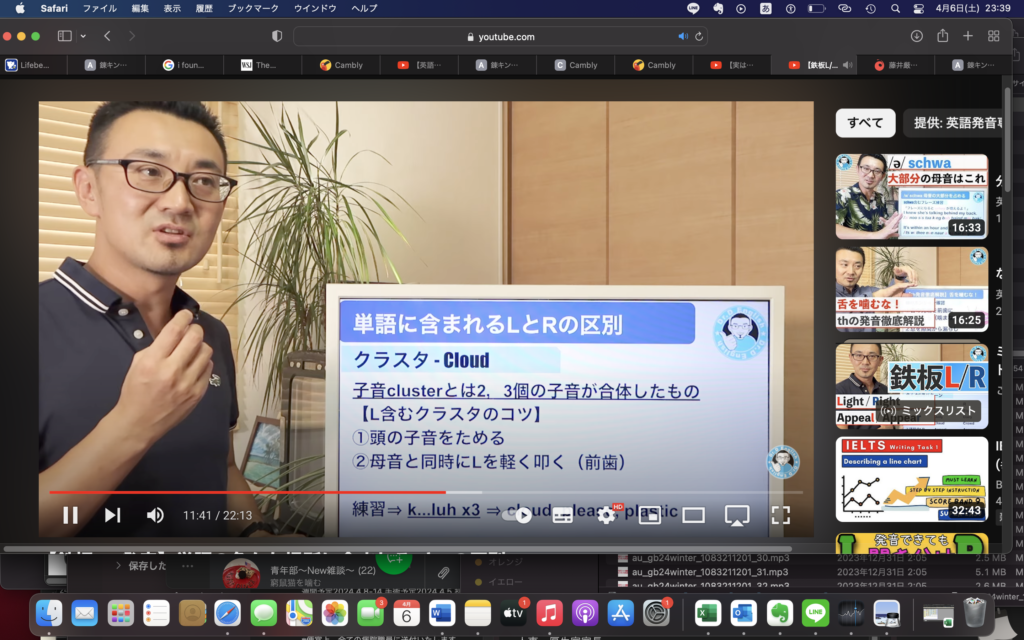Stream the video via AirPlay
This screenshot has width=1024, height=640.
point(737,515)
